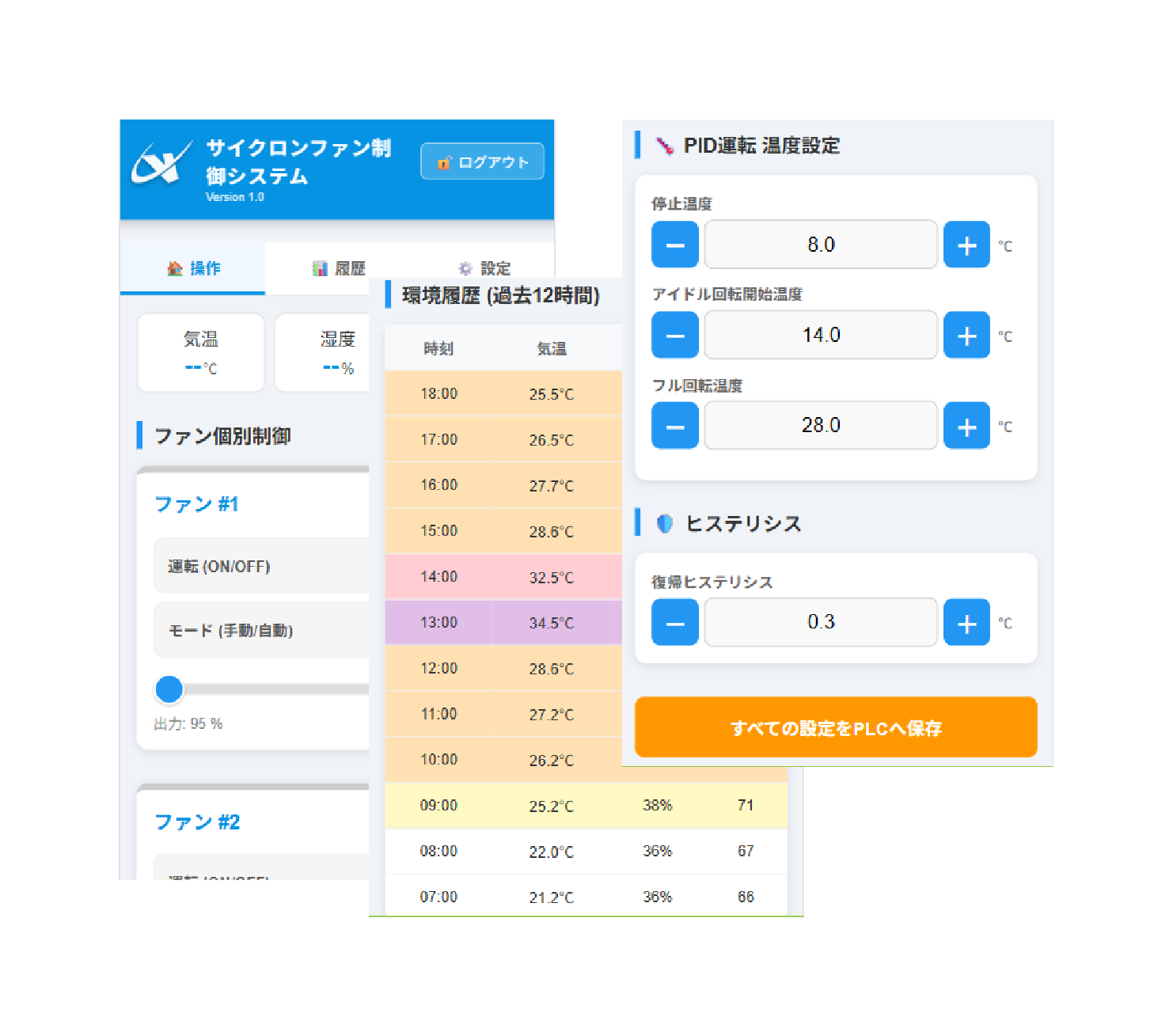Increase フル回転温度 with plus button

pos(966,426)
